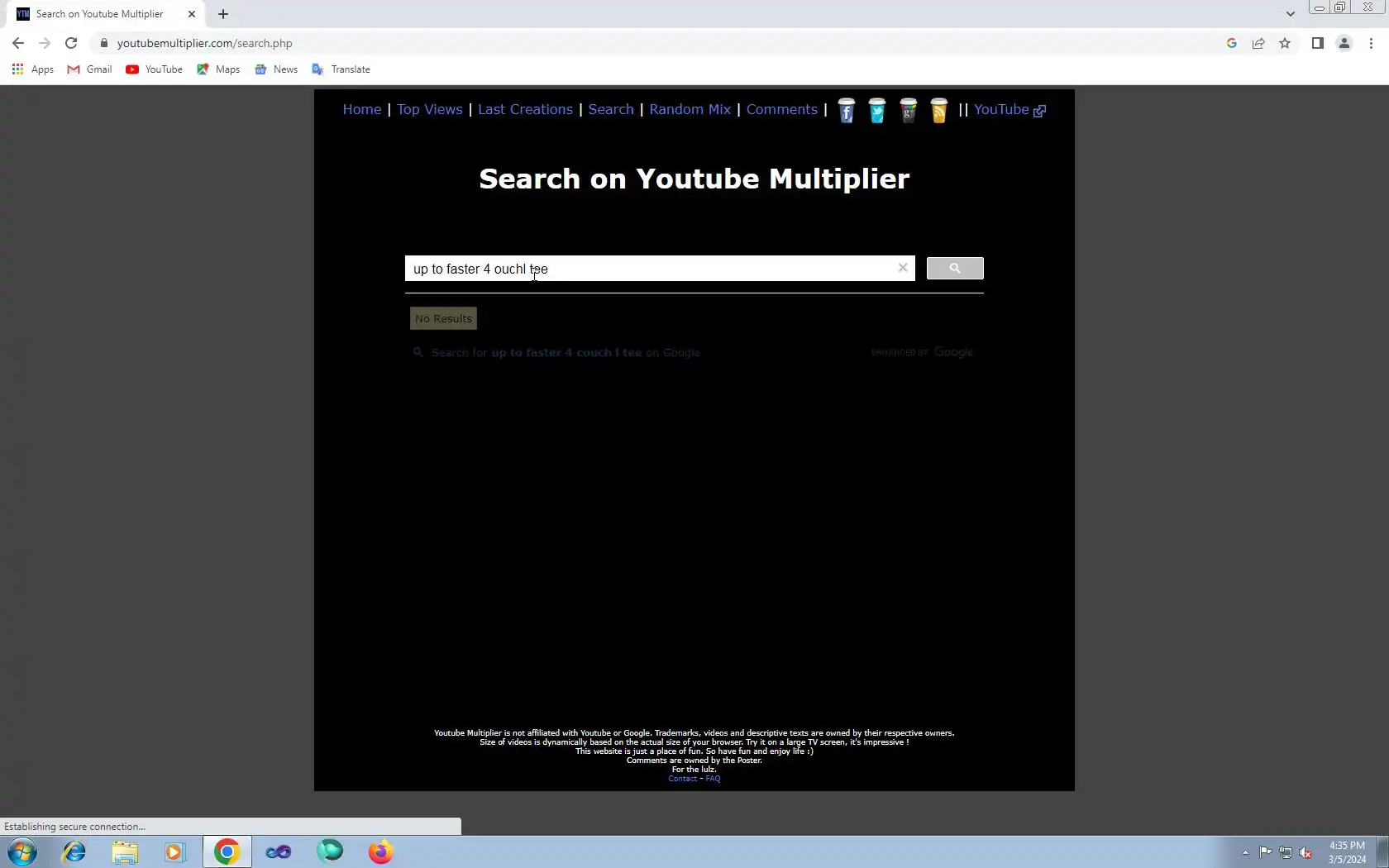Open Action Center flag icon
Image resolution: width=1389 pixels, height=868 pixels.
pyautogui.click(x=1266, y=852)
